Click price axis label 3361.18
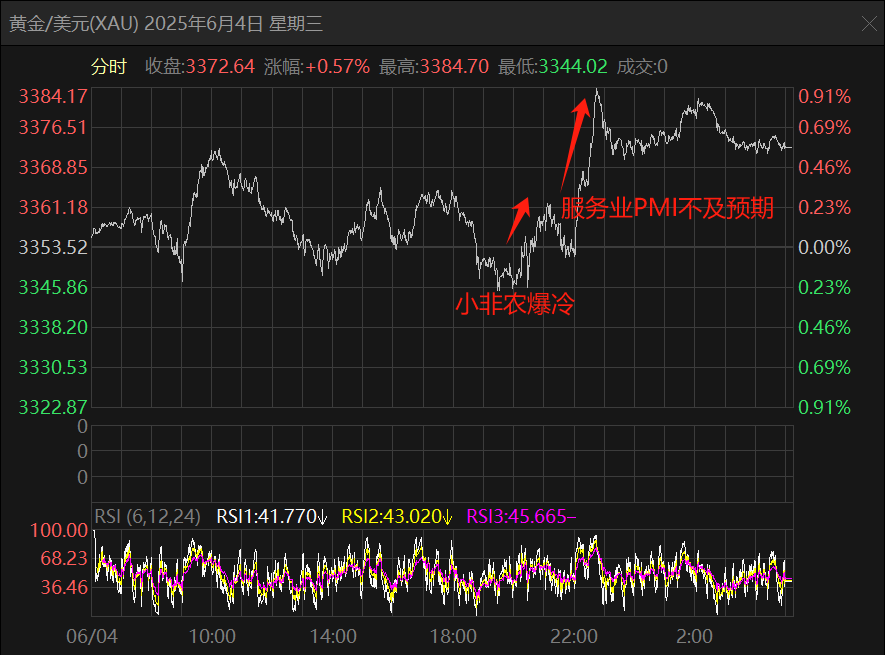This screenshot has width=885, height=655. point(53,208)
